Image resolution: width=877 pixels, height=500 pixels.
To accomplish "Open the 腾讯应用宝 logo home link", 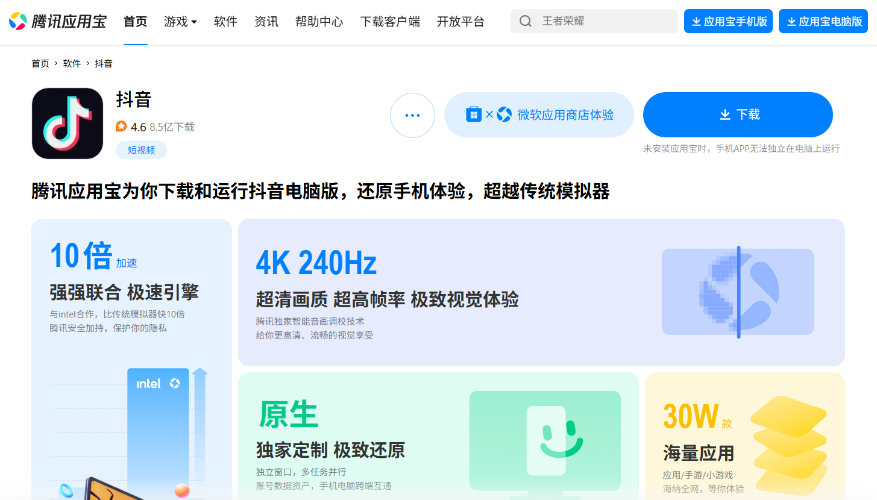I will [x=58, y=21].
